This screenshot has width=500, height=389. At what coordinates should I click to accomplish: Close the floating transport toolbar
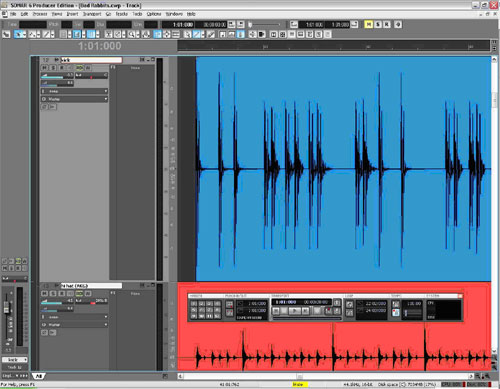coord(460,296)
